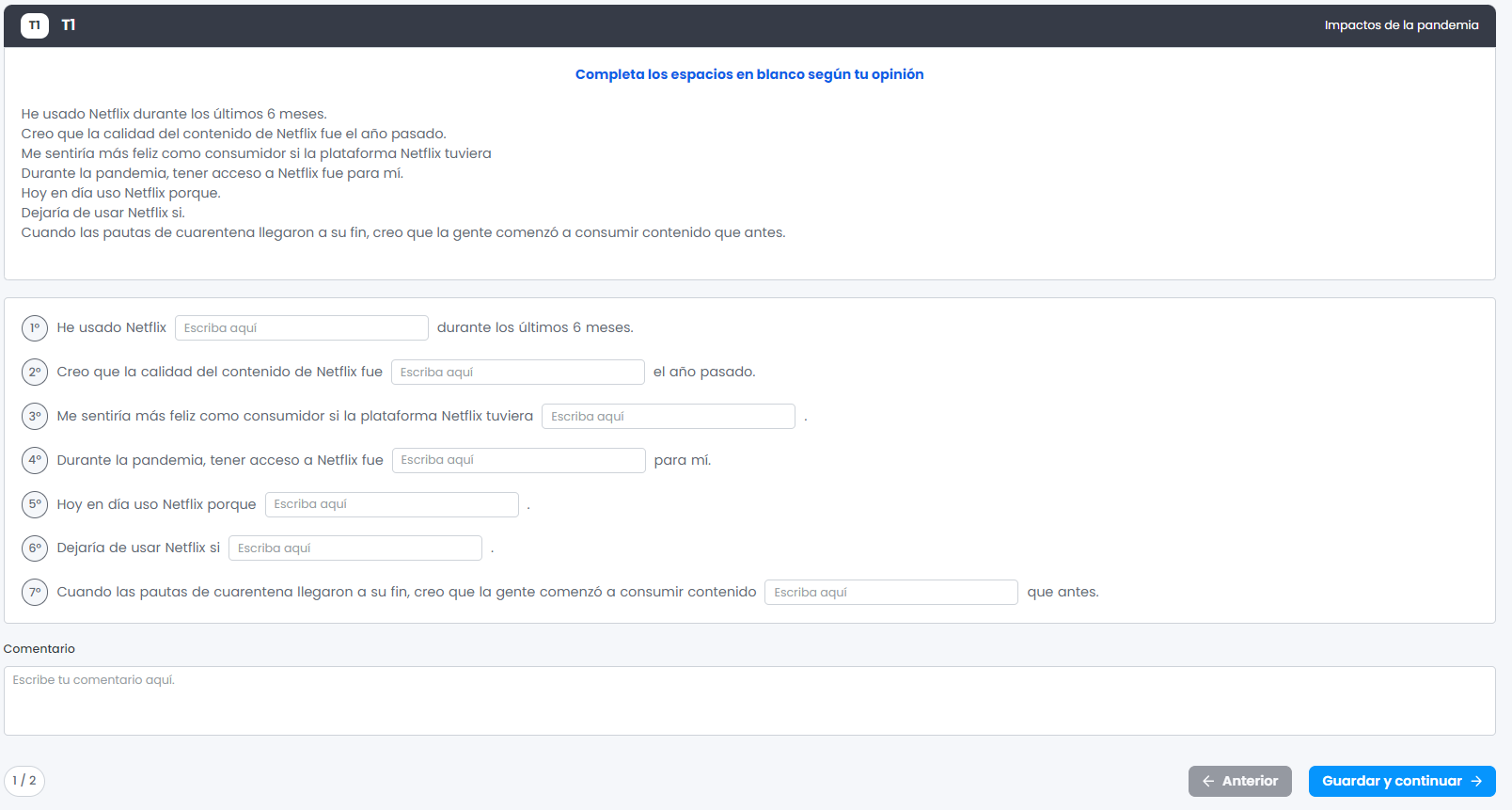The height and width of the screenshot is (810, 1512).
Task: Click the 7º question number badge
Action: [x=35, y=593]
